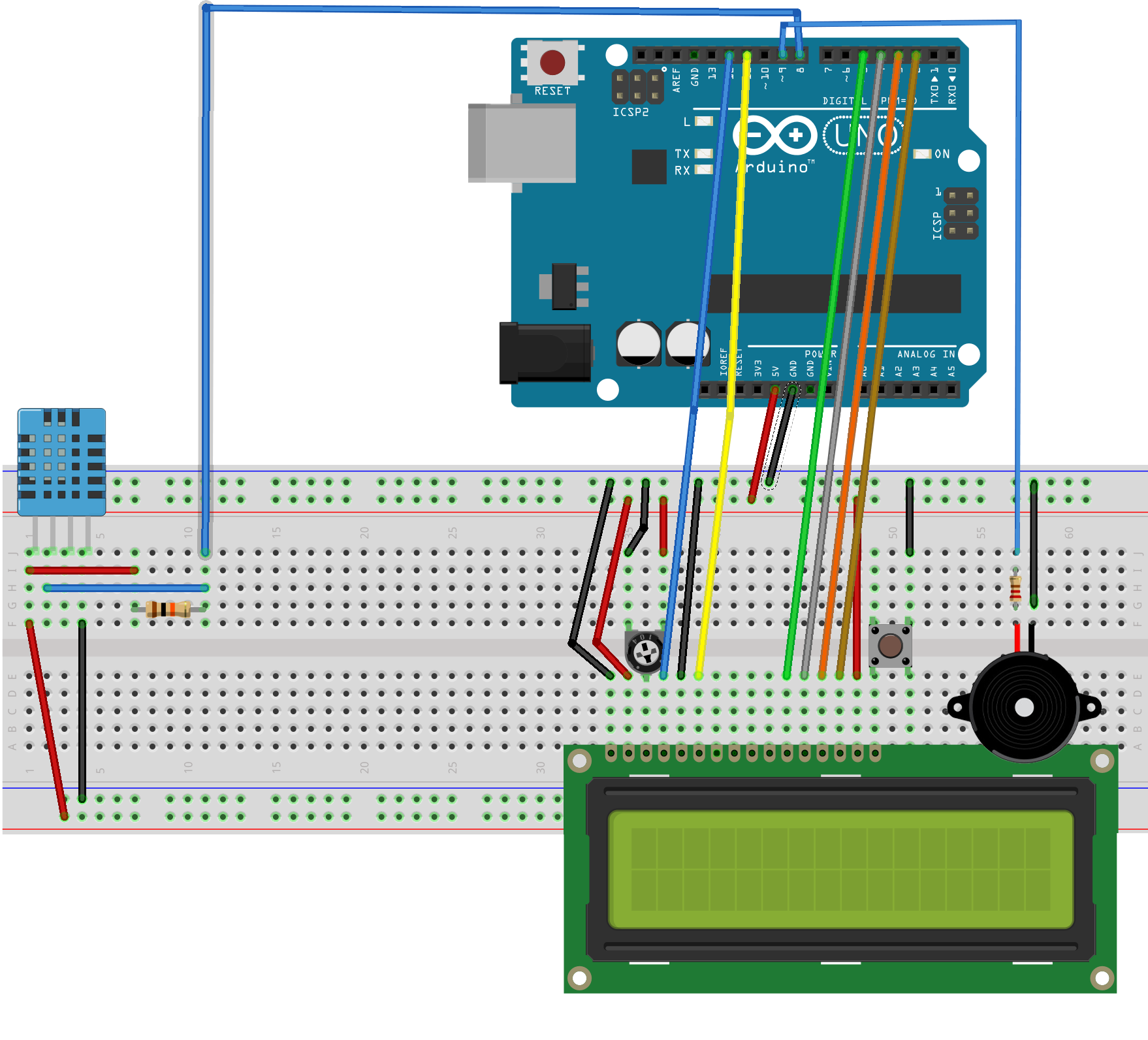Click the tactile push button on breadboard

890,646
